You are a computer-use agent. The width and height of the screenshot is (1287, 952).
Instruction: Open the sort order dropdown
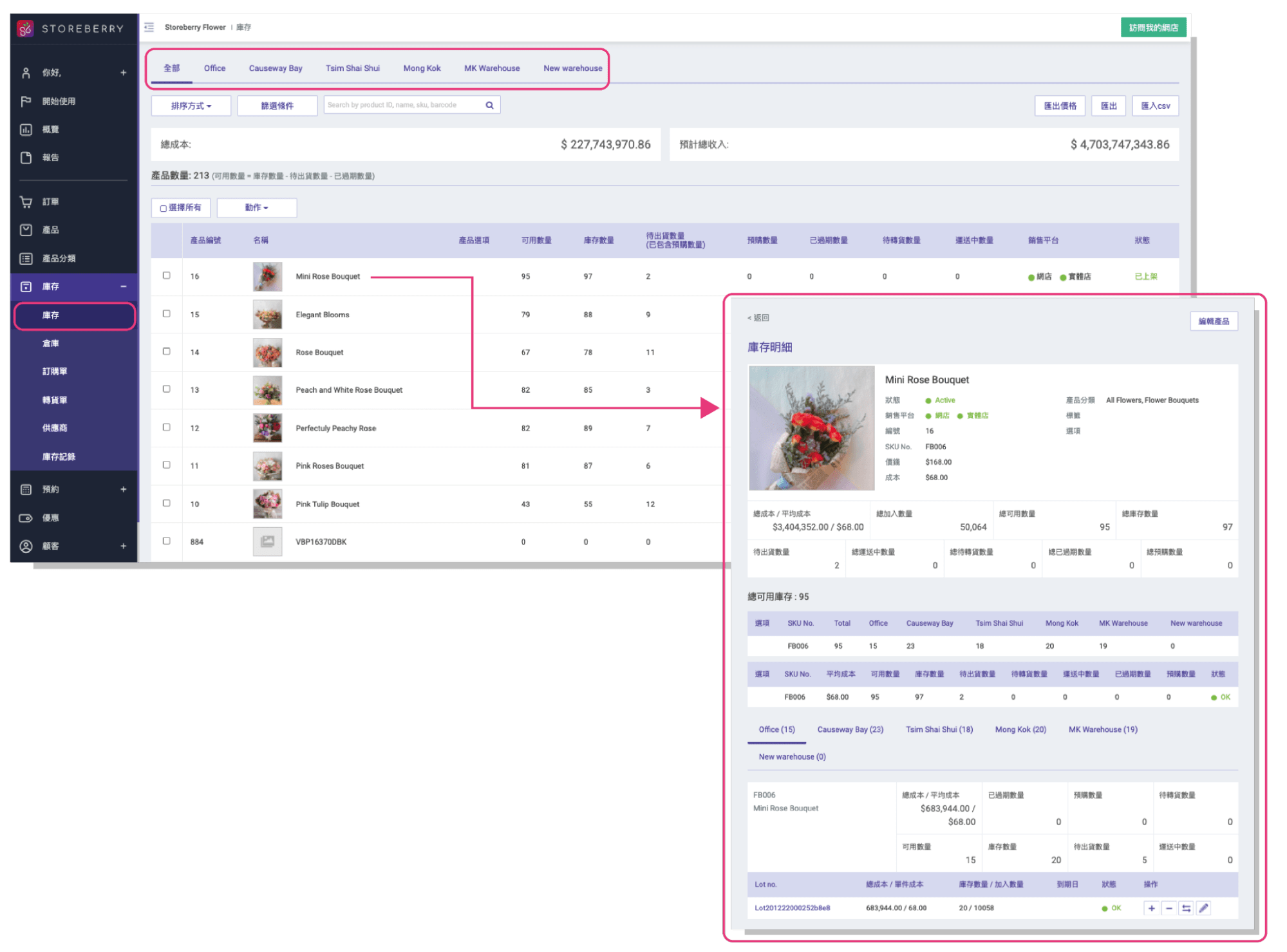point(191,106)
